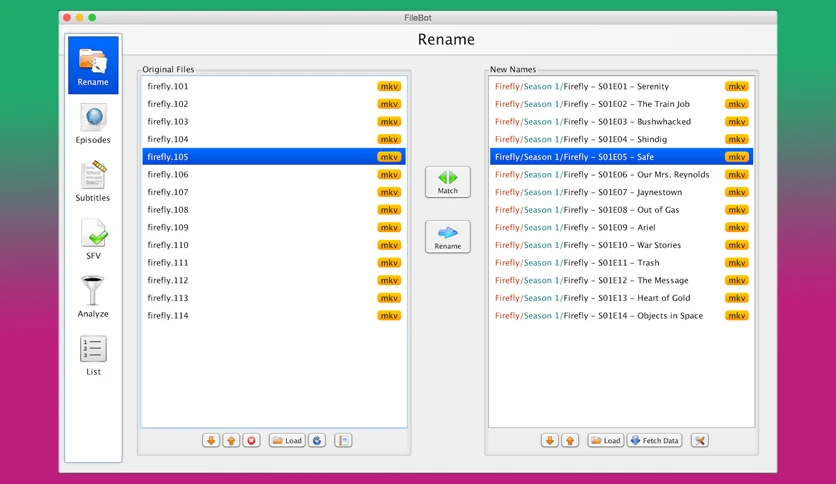Click the mkv badge on firefly.101 row

[389, 86]
